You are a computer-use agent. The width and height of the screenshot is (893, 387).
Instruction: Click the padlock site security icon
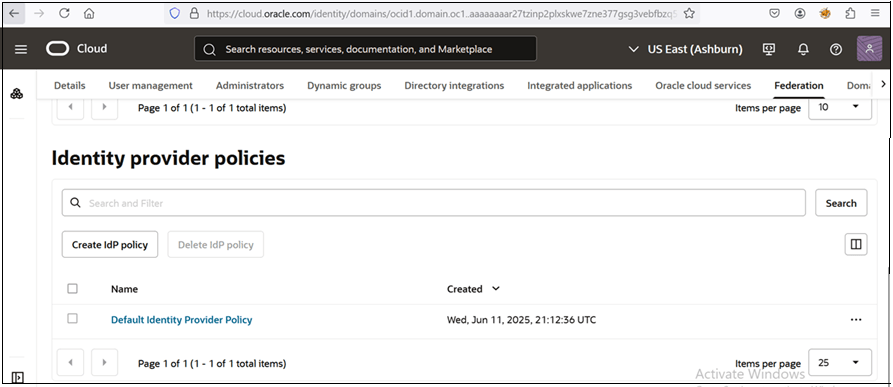pos(194,13)
